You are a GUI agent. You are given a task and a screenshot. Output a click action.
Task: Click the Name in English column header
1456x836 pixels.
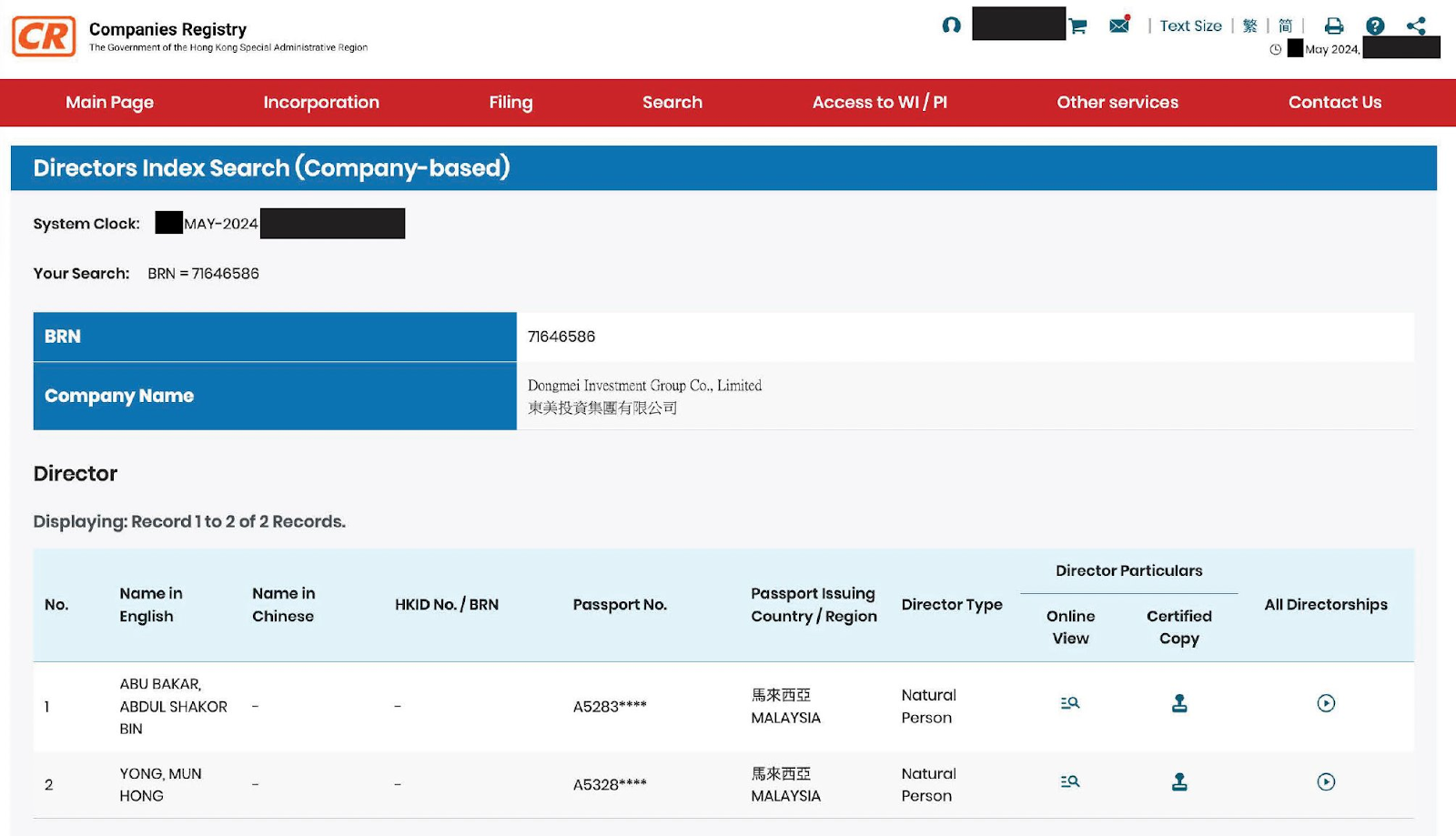151,604
